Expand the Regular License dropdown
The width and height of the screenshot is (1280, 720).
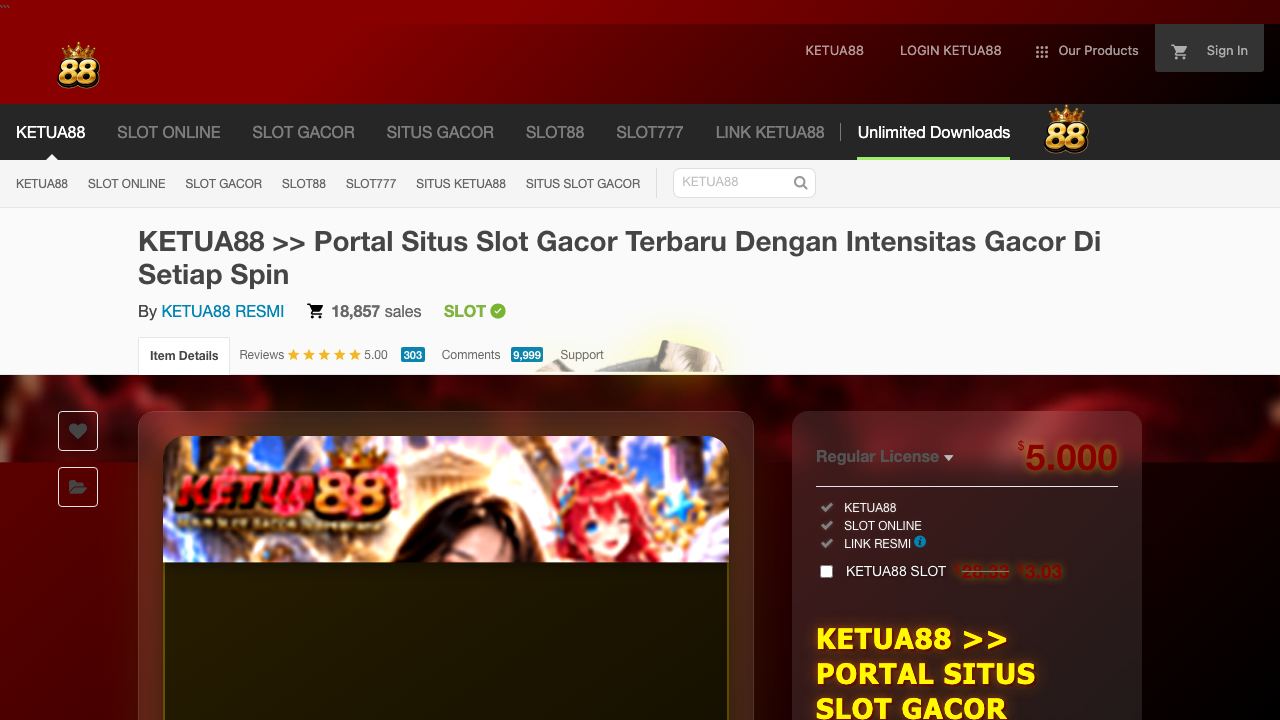pos(884,457)
